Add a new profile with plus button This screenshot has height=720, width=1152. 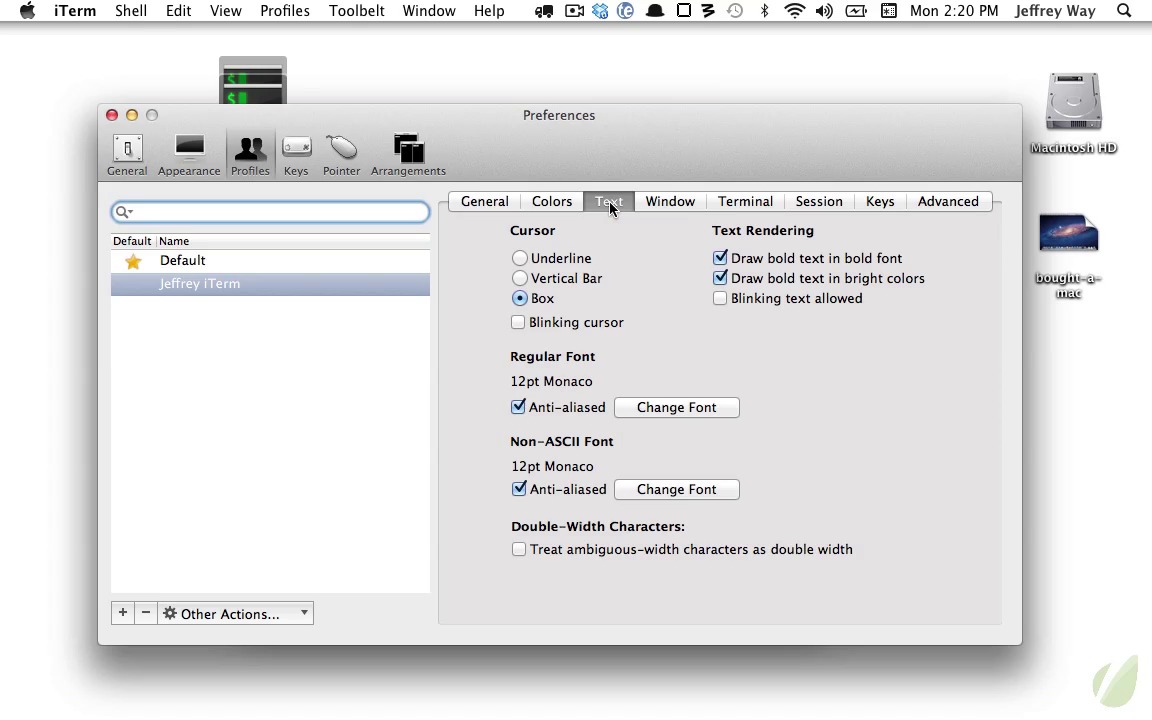123,613
